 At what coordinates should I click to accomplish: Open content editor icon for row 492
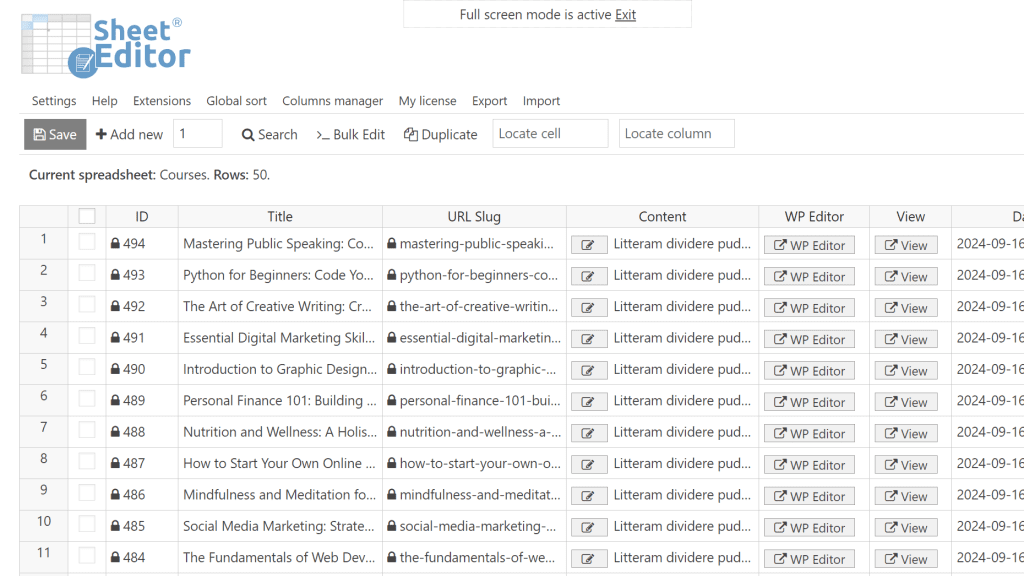[x=588, y=308]
